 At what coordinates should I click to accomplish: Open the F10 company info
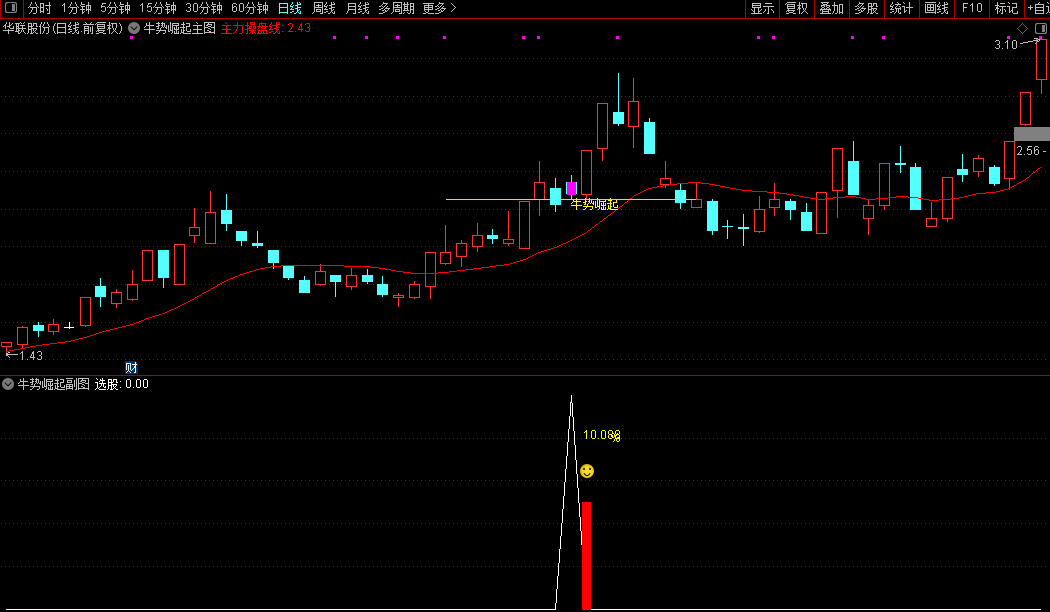point(972,8)
